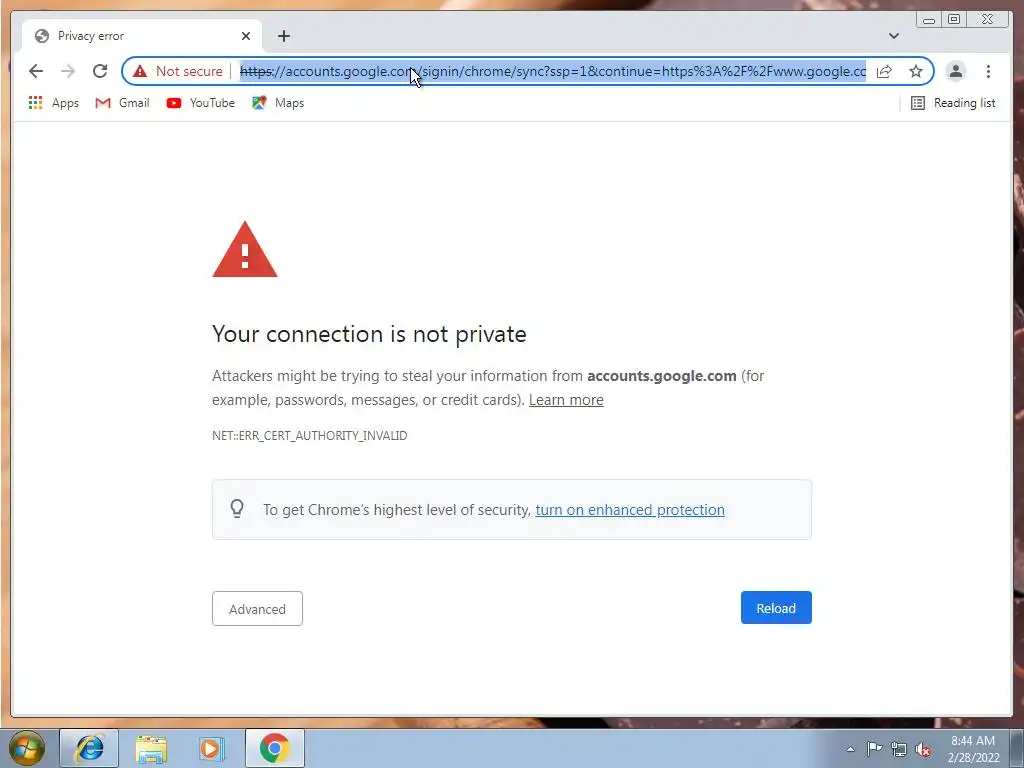Click the network tray icon
The width and height of the screenshot is (1024, 768).
click(x=899, y=749)
